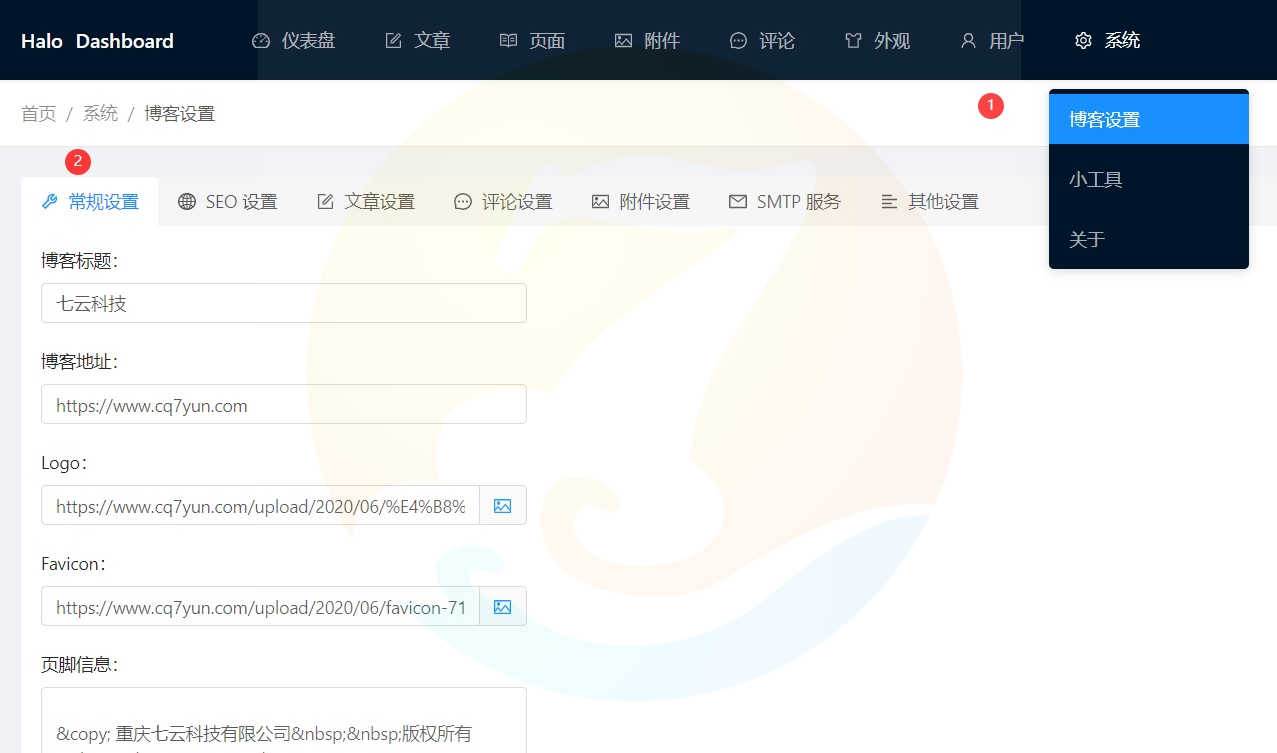Select 博客设置 in system dropdown
Screen dimensions: 1277x753
pyautogui.click(x=1149, y=119)
